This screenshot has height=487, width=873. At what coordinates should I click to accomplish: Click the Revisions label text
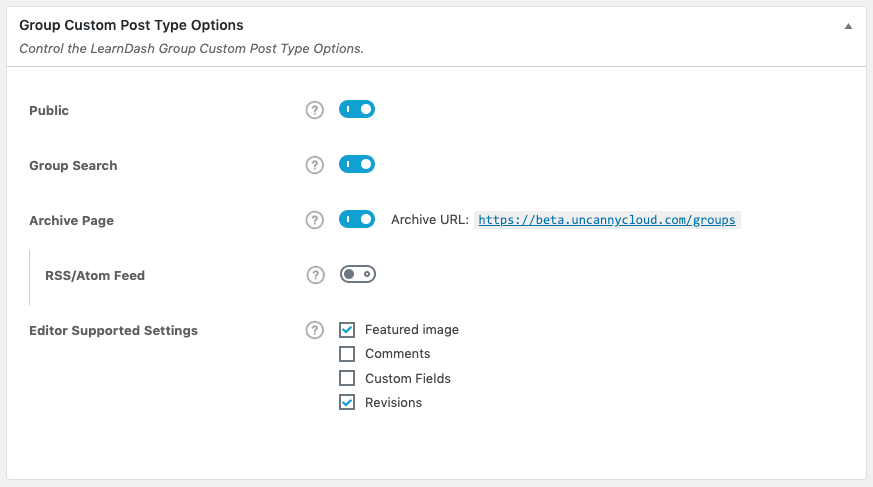(x=393, y=403)
